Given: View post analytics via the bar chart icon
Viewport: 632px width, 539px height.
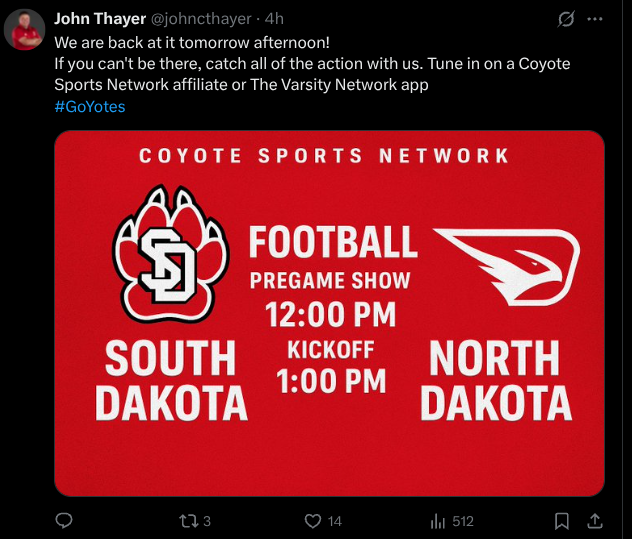Looking at the screenshot, I should coord(437,521).
